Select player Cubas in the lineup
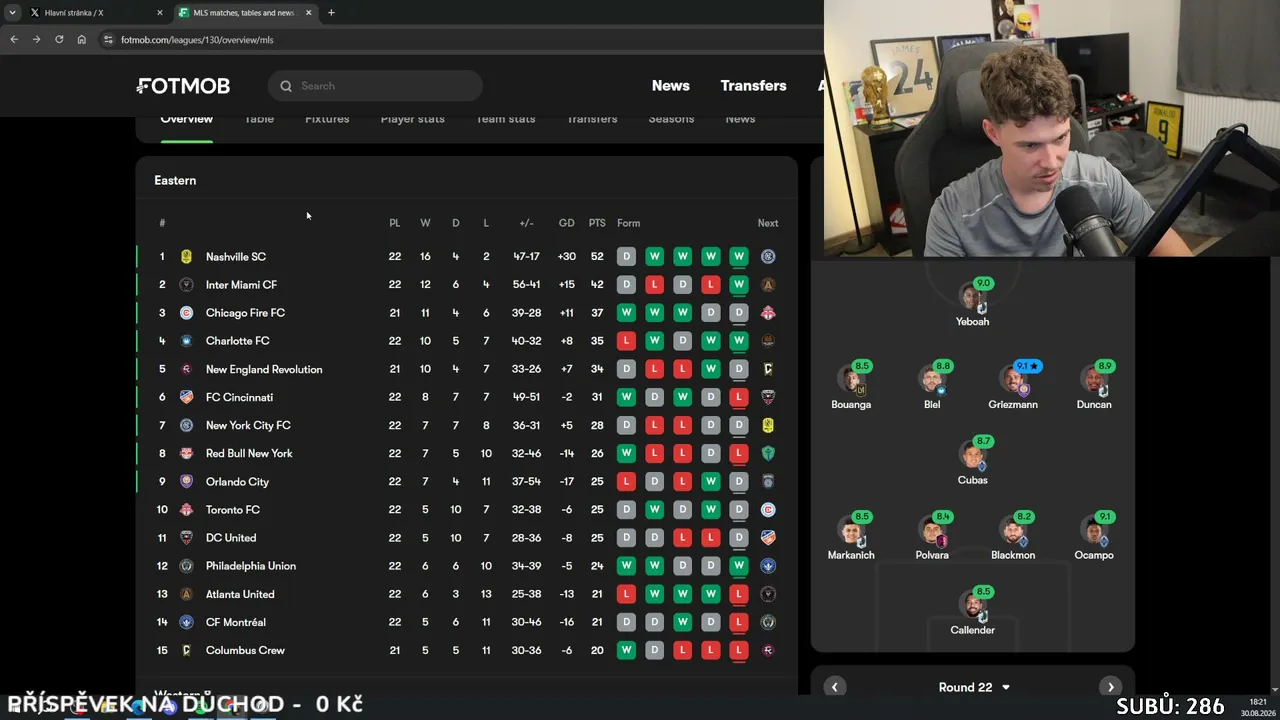 tap(972, 461)
